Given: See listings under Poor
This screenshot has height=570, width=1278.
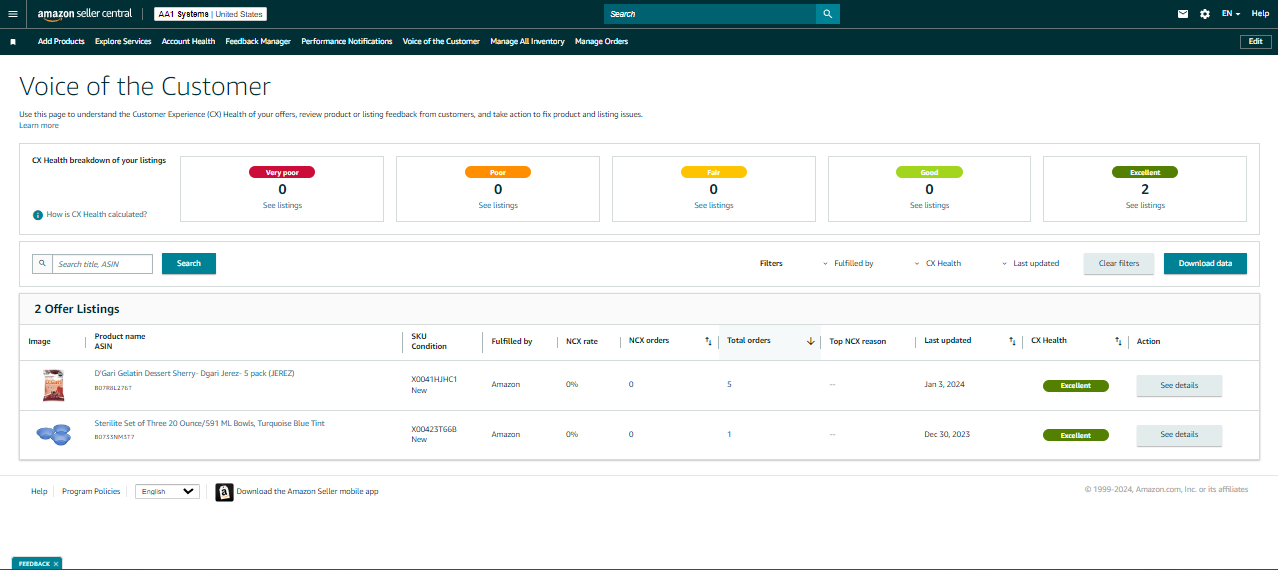Looking at the screenshot, I should [498, 205].
